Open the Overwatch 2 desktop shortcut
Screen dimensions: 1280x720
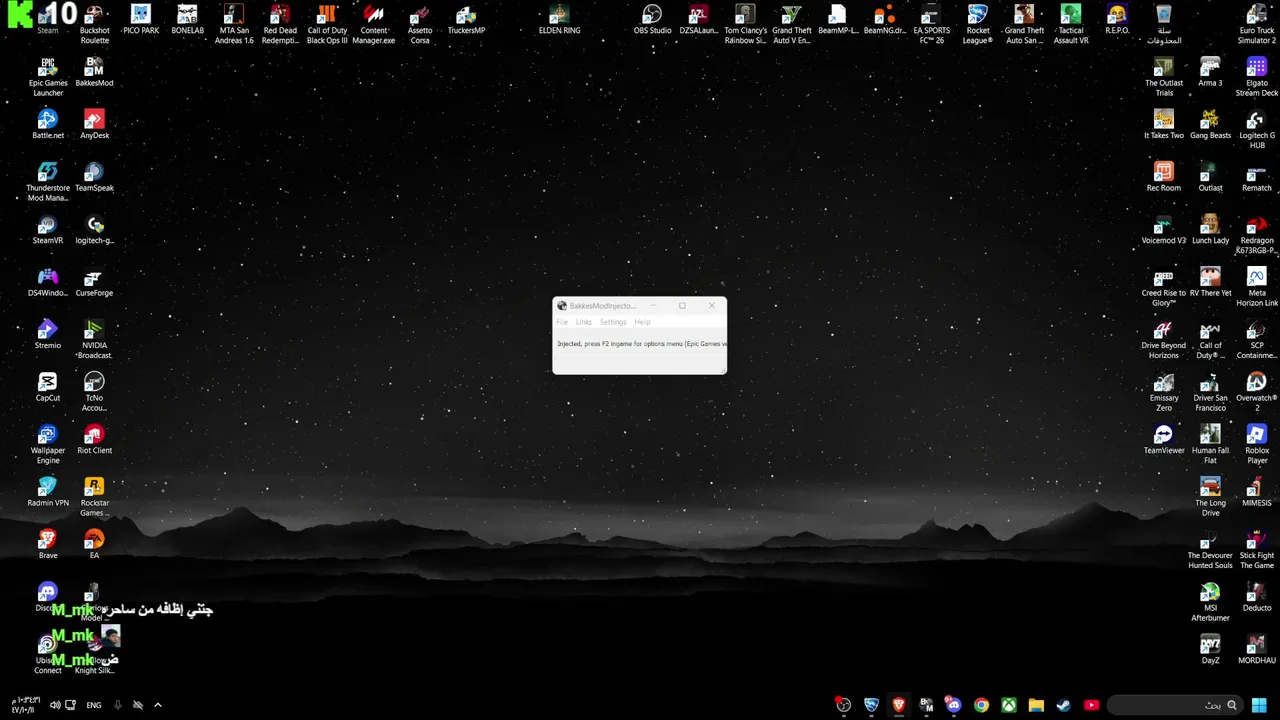(1257, 392)
